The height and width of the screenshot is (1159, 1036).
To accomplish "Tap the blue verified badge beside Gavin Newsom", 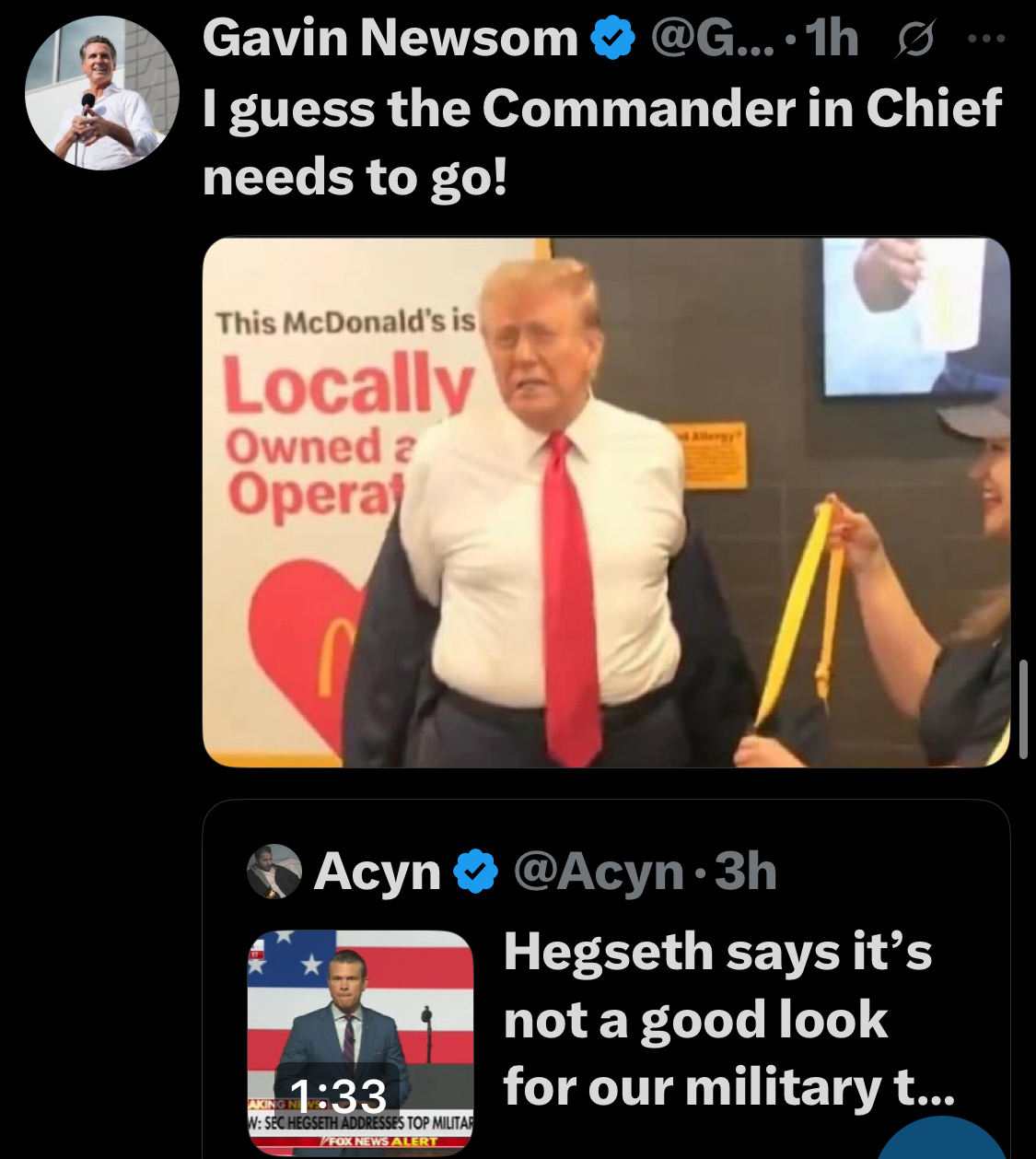I will pos(612,39).
